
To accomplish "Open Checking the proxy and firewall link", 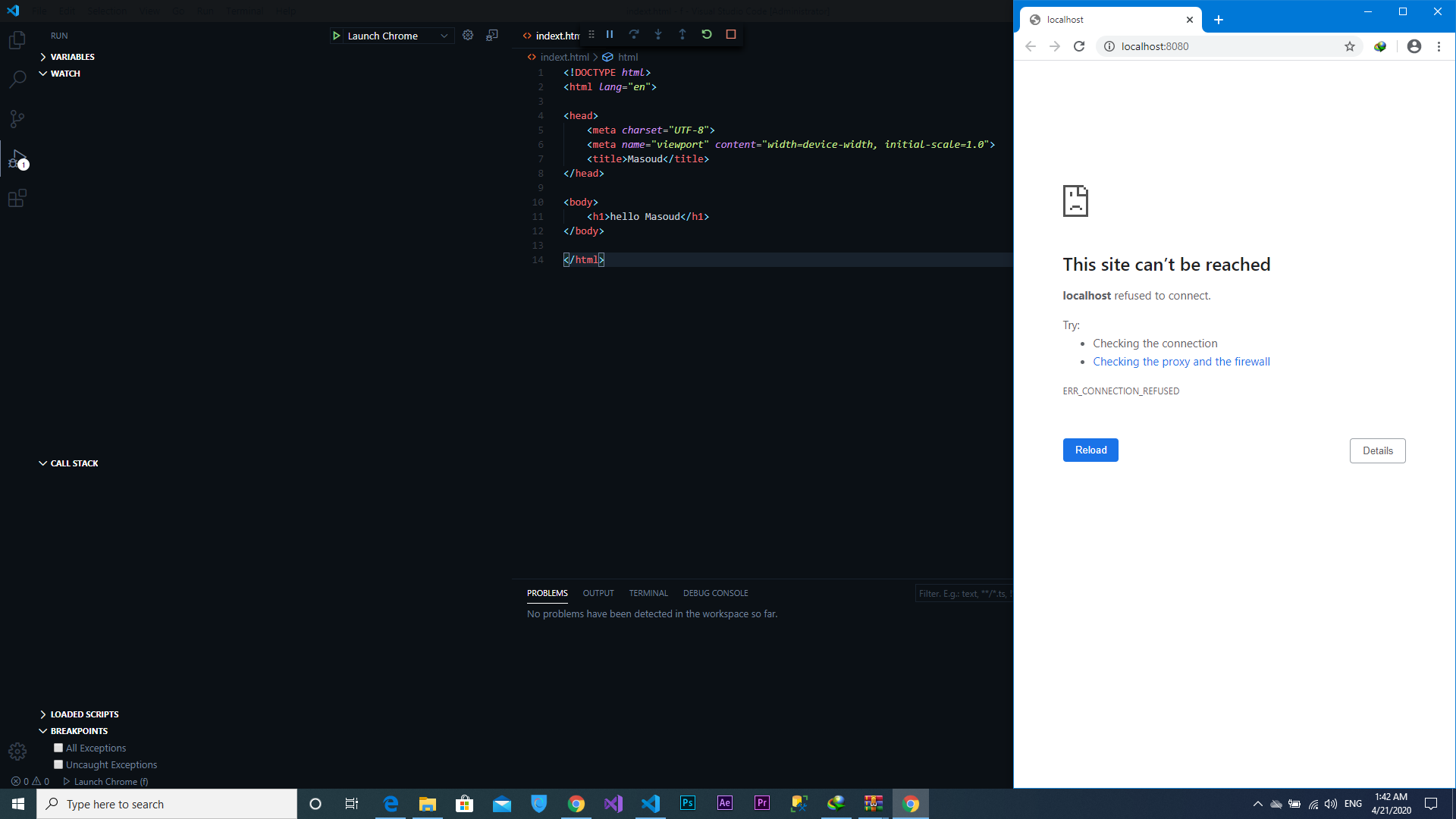I will pyautogui.click(x=1181, y=362).
